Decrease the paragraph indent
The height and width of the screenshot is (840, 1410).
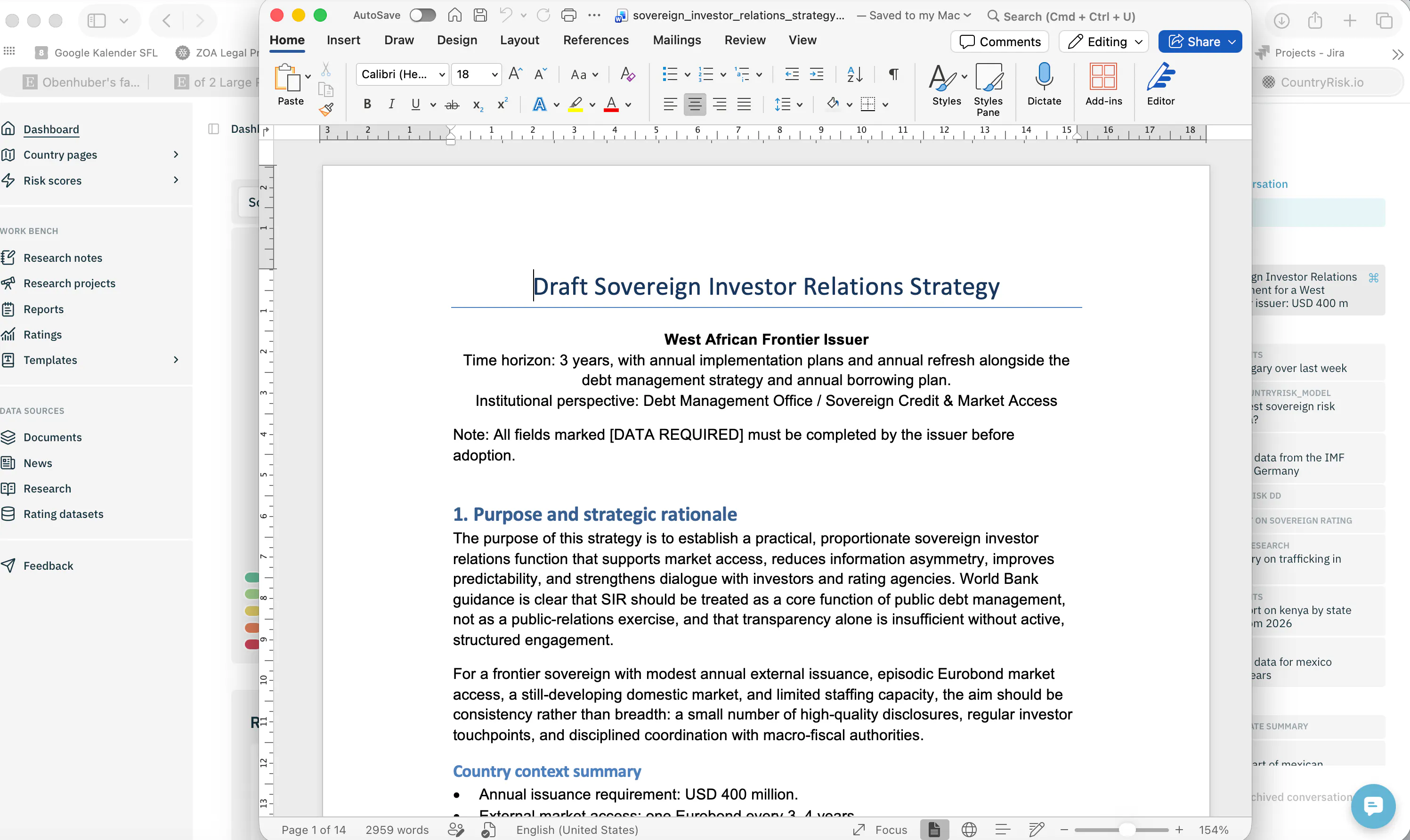click(792, 74)
